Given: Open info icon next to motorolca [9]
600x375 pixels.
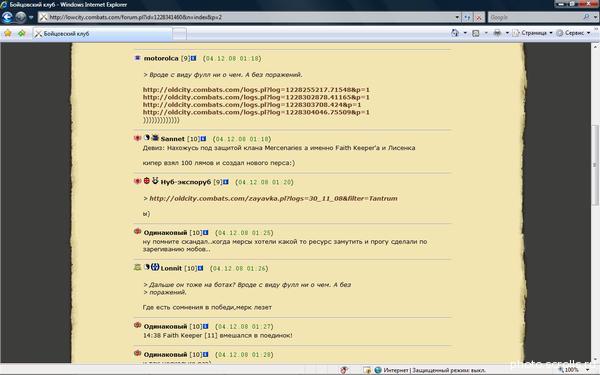Looking at the screenshot, I should pos(193,58).
